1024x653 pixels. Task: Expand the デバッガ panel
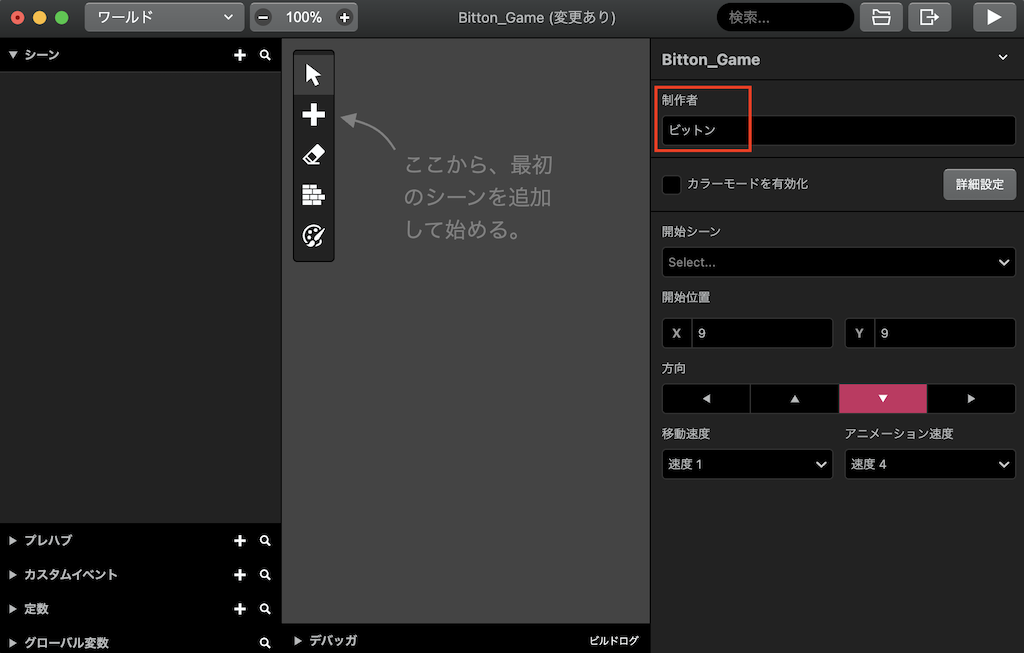[x=298, y=641]
